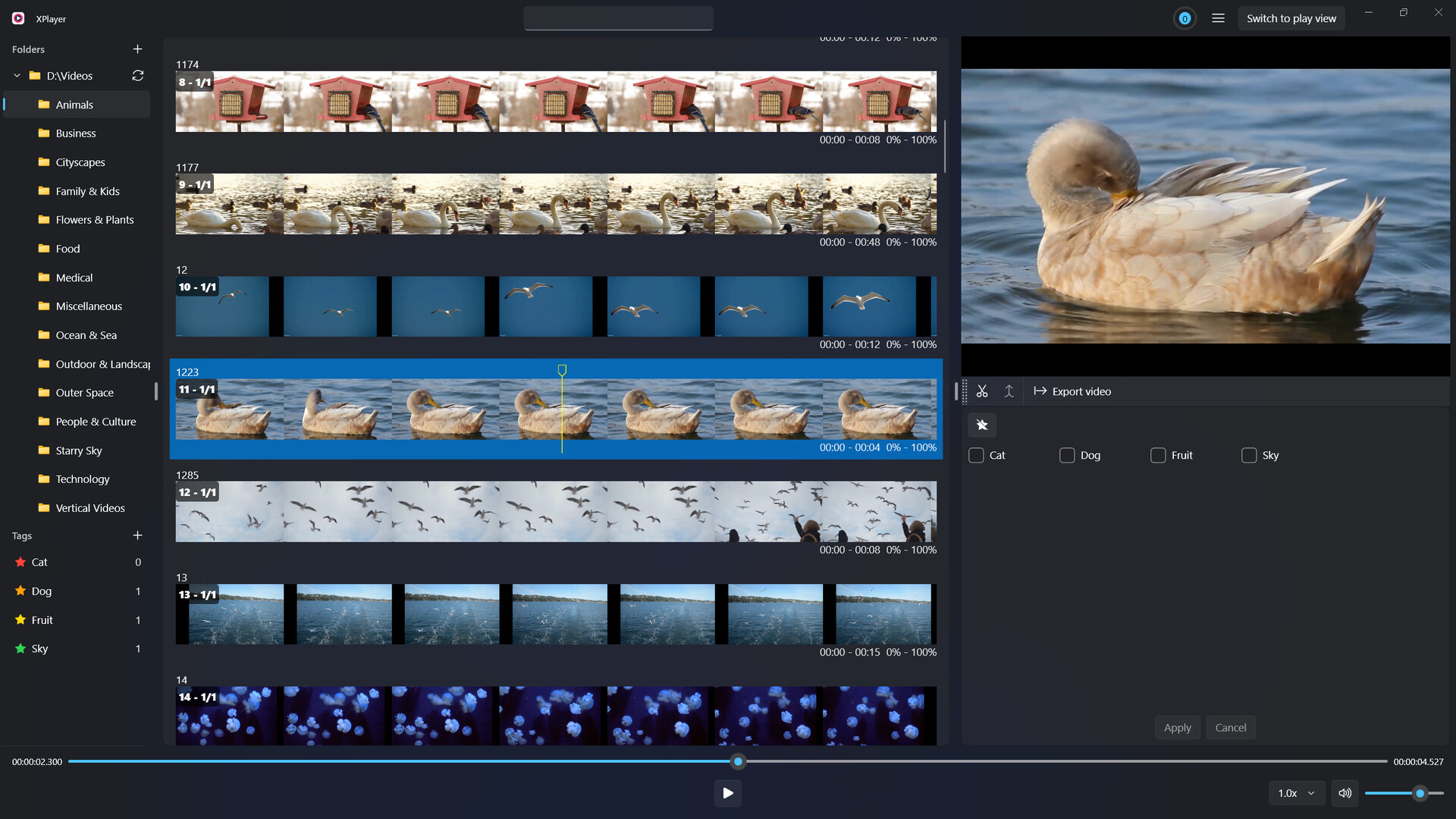This screenshot has height=819, width=1456.
Task: Collapse the D:\Videos folder tree
Action: click(x=16, y=75)
